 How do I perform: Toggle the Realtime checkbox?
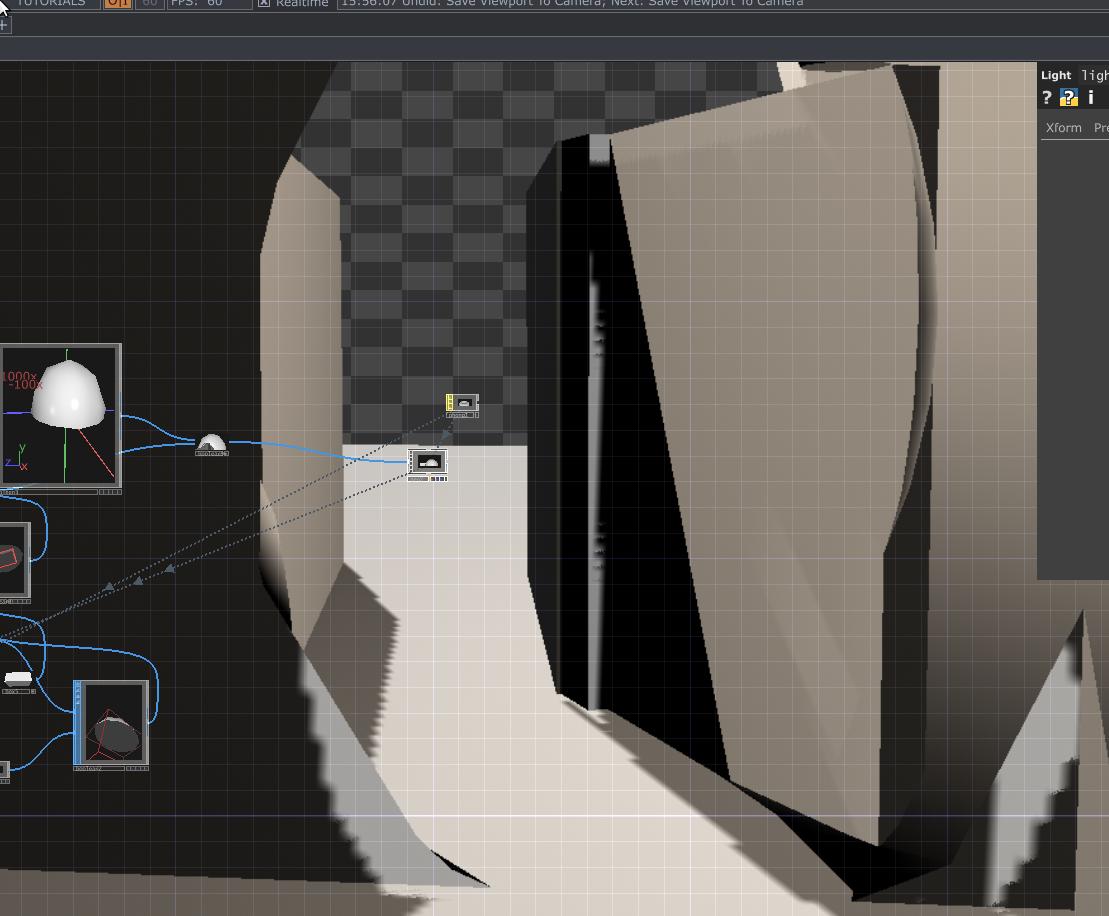[264, 3]
